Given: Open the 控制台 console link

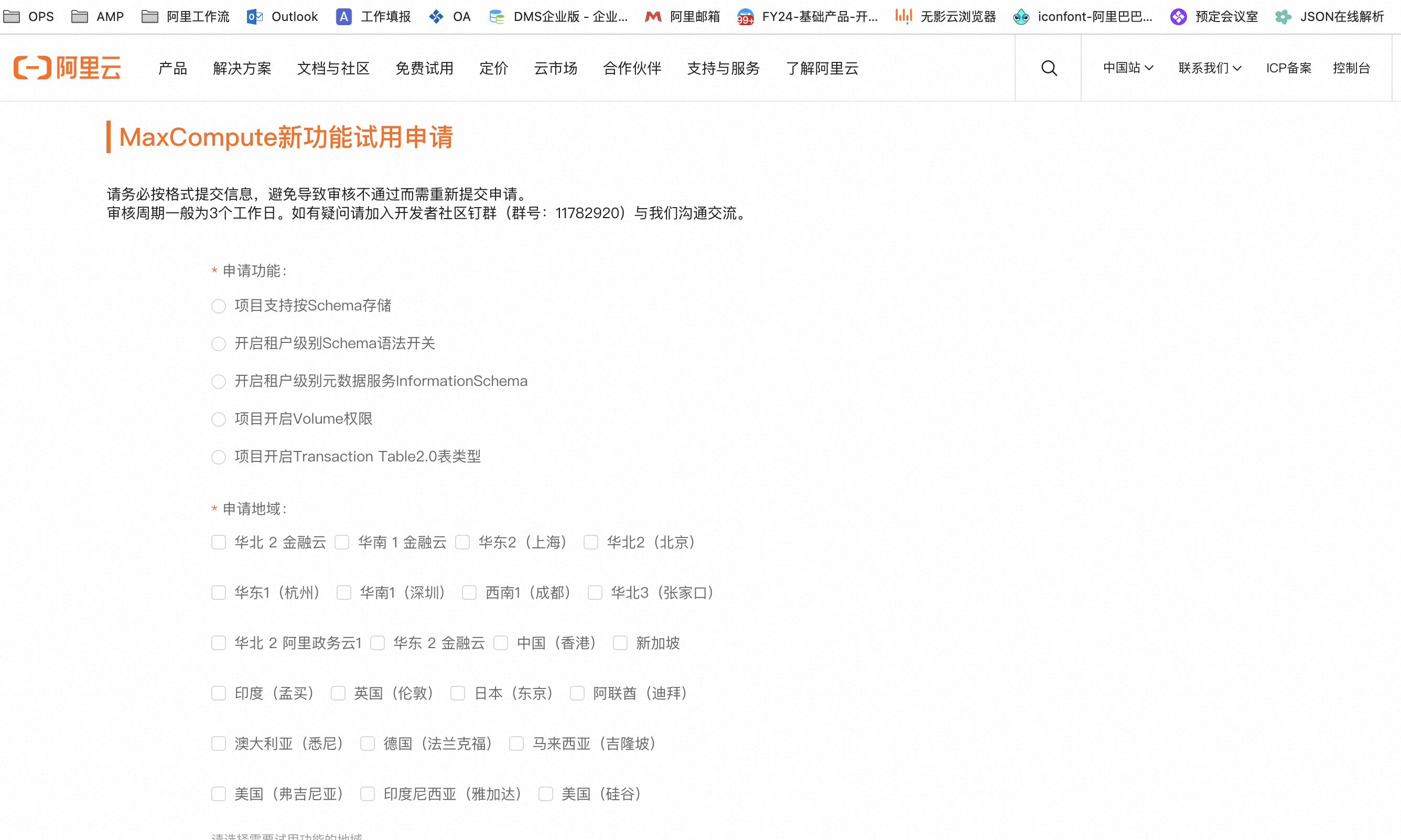Looking at the screenshot, I should [1351, 68].
